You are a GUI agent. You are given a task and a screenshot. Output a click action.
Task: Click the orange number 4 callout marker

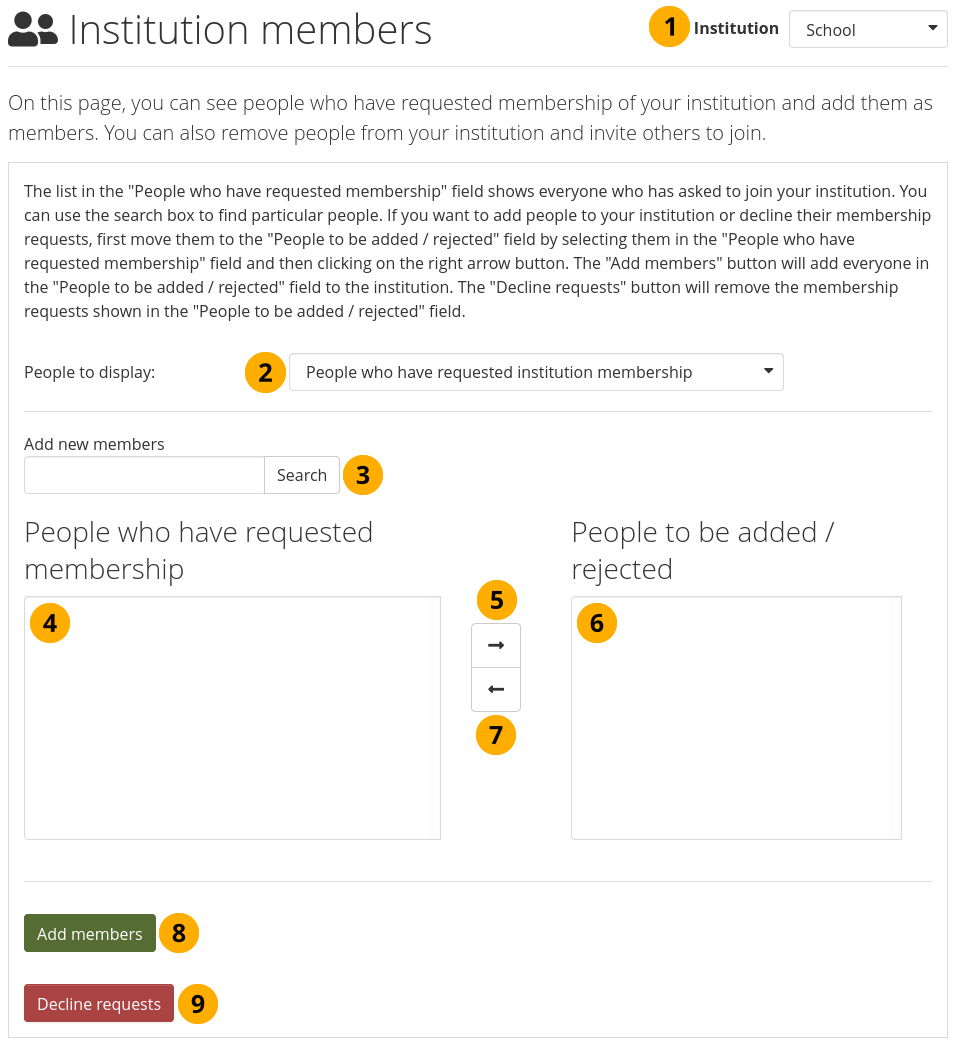pyautogui.click(x=50, y=623)
